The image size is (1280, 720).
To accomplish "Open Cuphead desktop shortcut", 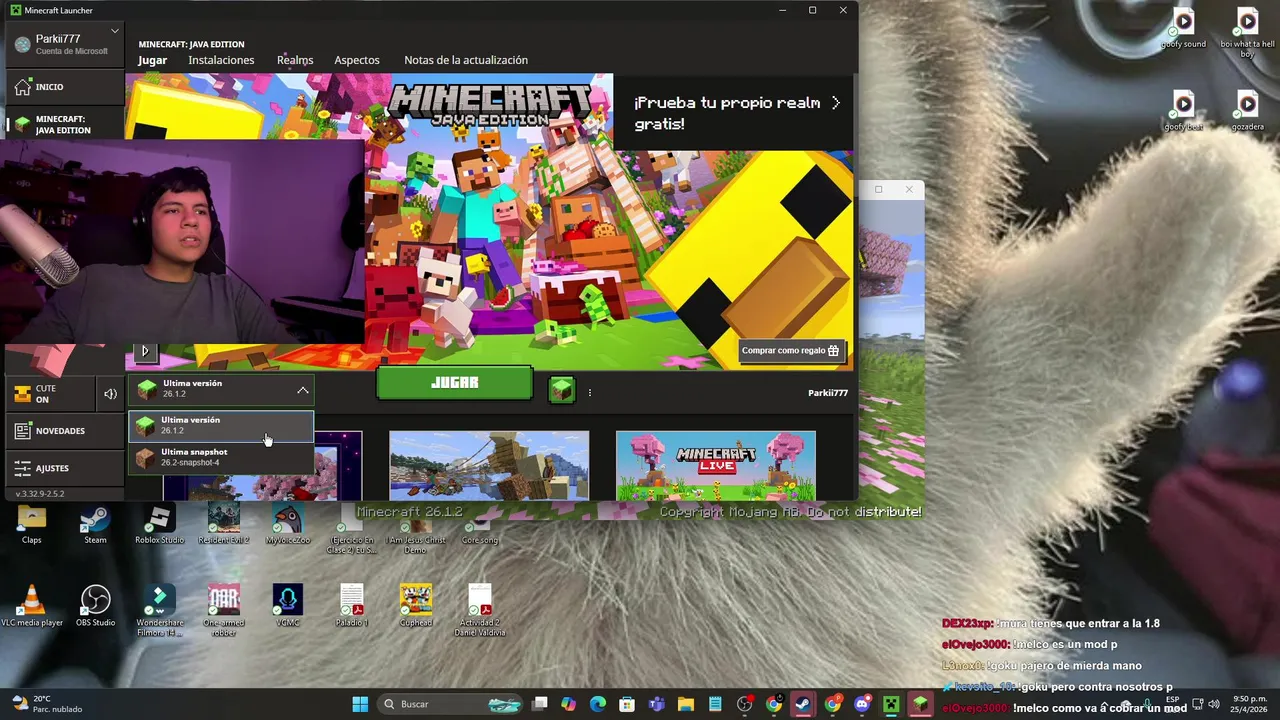I will coord(415,606).
